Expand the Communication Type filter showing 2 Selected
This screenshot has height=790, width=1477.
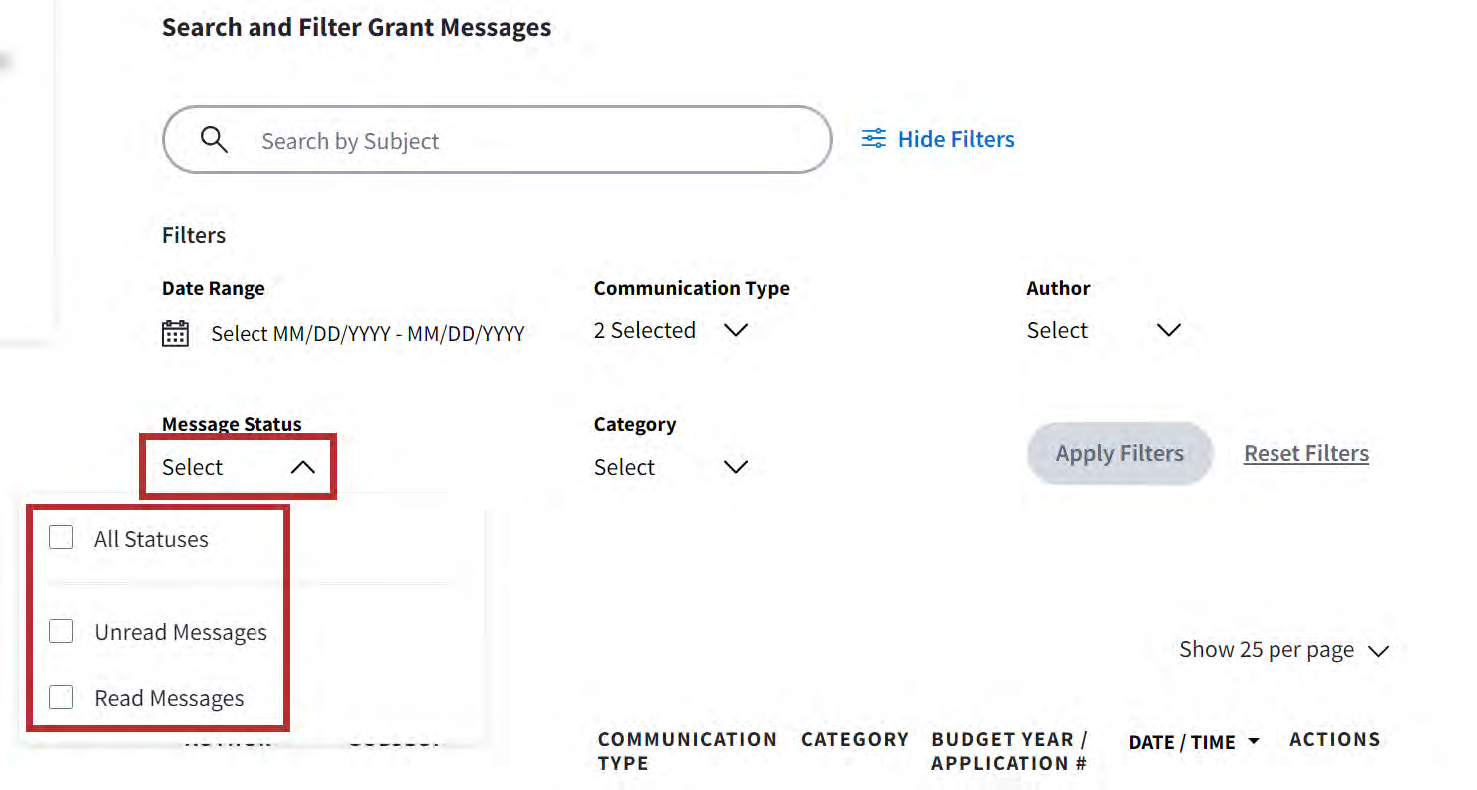(x=670, y=331)
